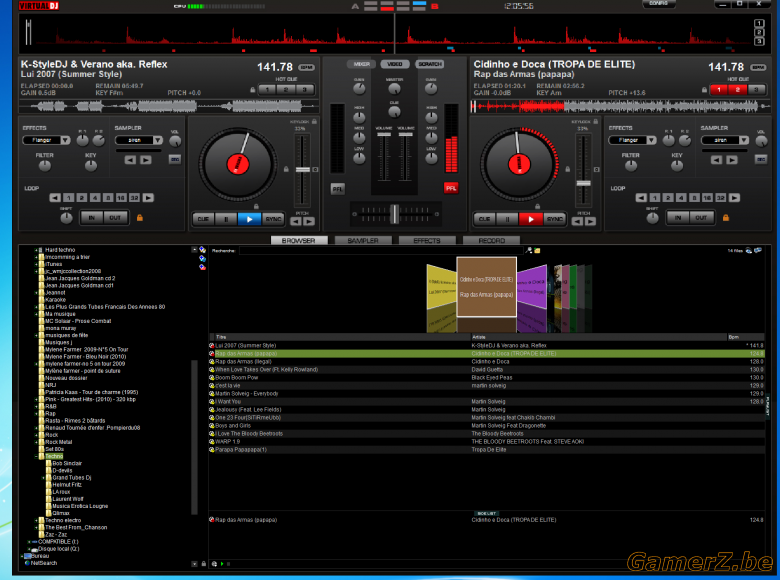This screenshot has height=580, width=780.
Task: Click the yellow folder icon next to search
Action: pos(537,251)
